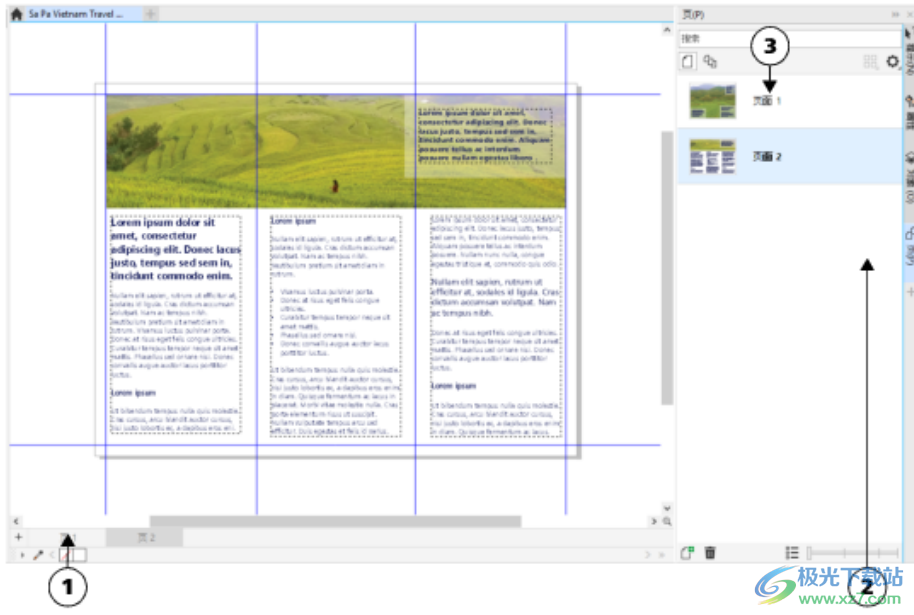914x615 pixels.
Task: Select the eyedropper tool in document palette
Action: click(38, 555)
